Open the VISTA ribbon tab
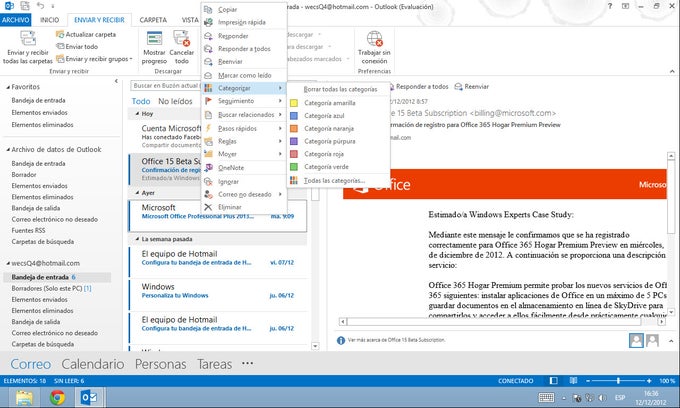 [190, 20]
